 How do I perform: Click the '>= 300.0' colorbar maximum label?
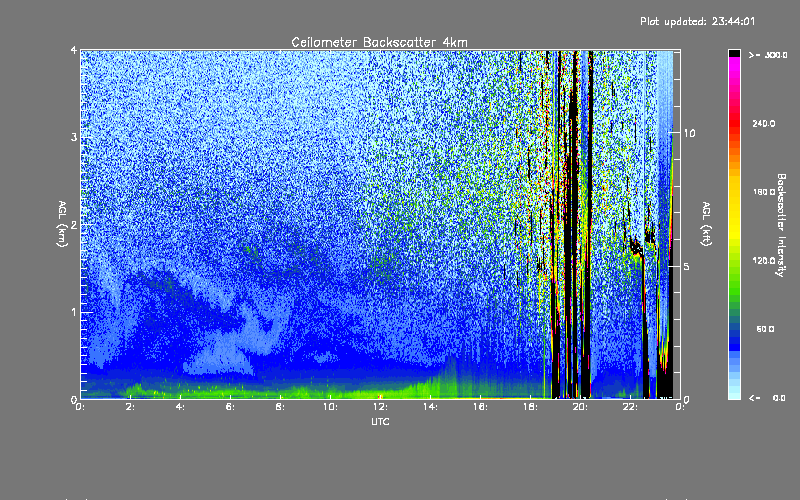(767, 55)
